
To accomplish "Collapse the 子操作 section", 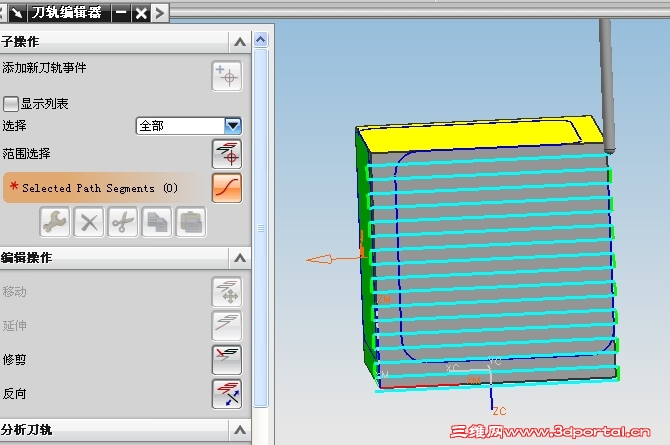I will click(x=240, y=42).
